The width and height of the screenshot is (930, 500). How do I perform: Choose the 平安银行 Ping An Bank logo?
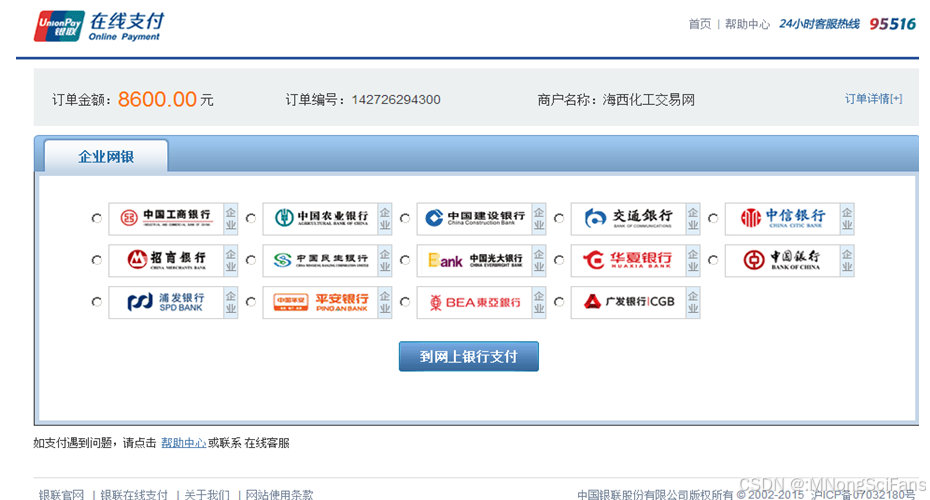click(x=320, y=302)
